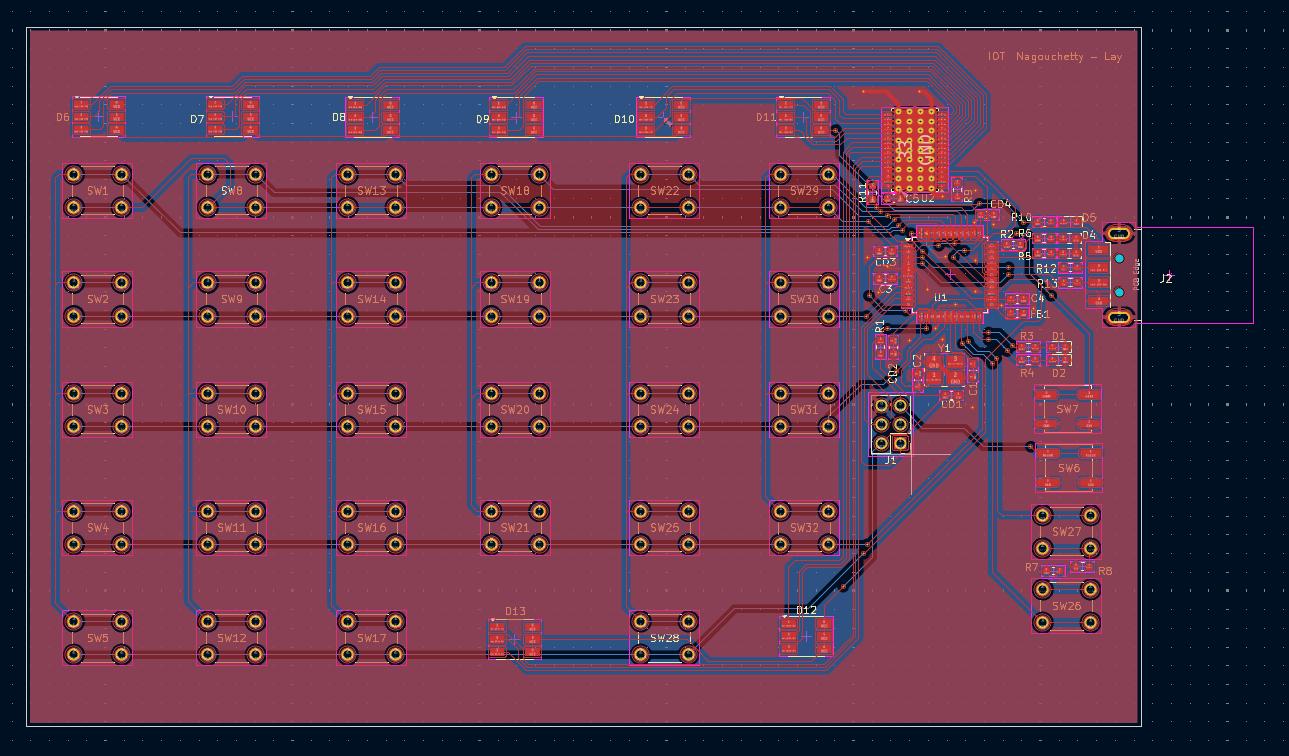Select the U1 microcontroller chip

[948, 272]
